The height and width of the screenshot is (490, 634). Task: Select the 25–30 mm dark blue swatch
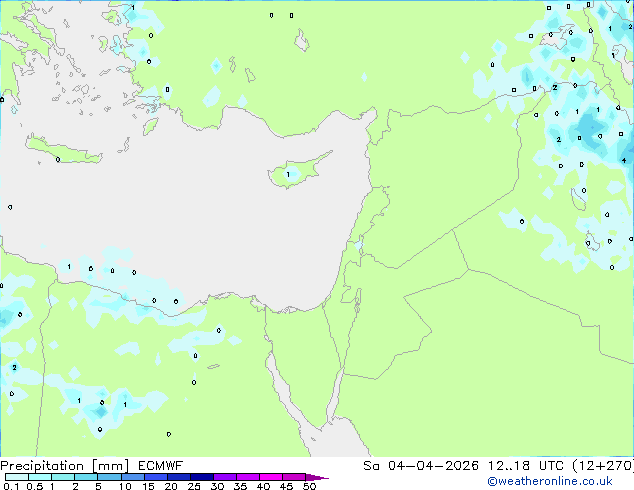201,477
